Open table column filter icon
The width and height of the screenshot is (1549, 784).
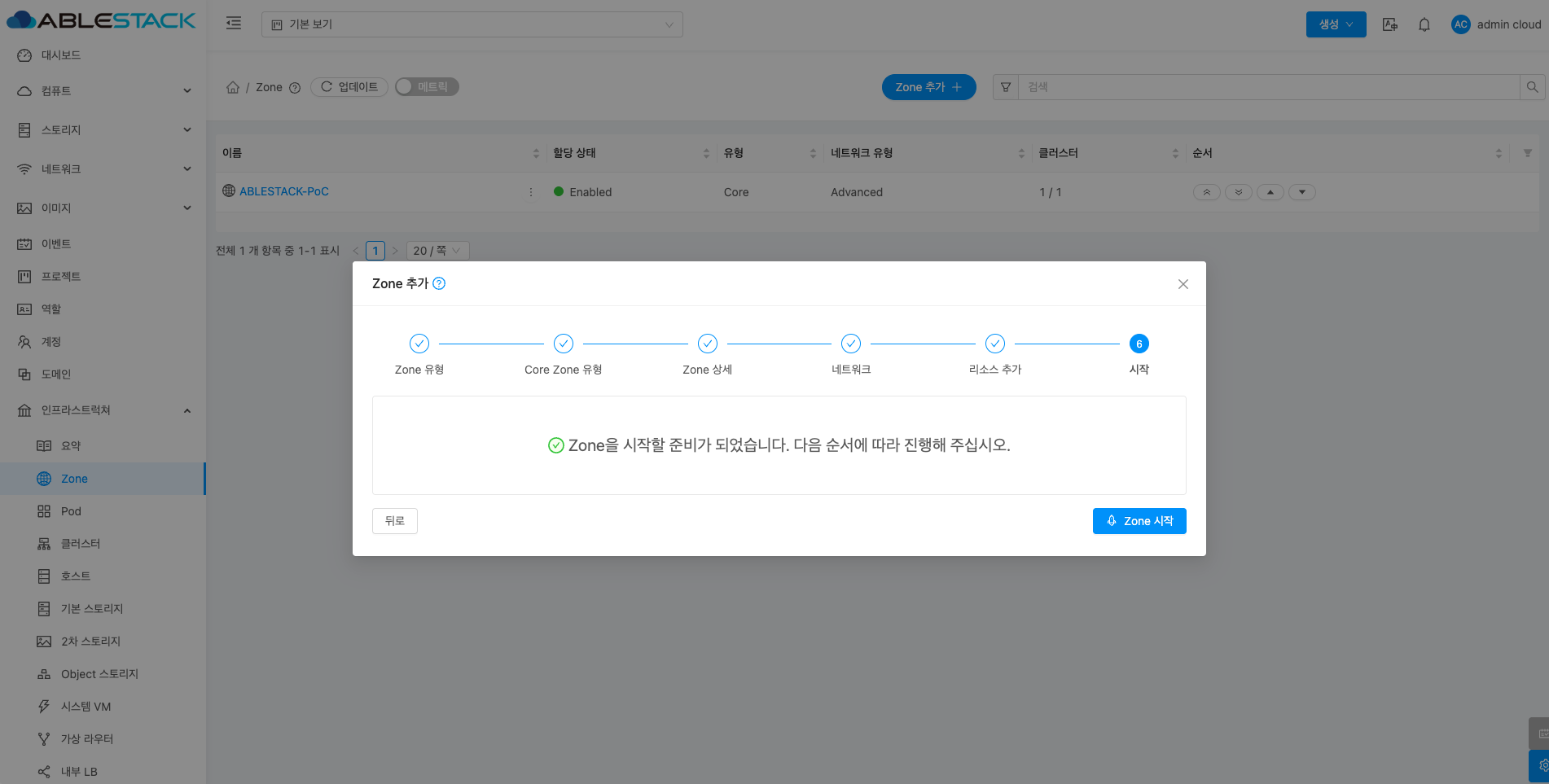pos(1528,153)
